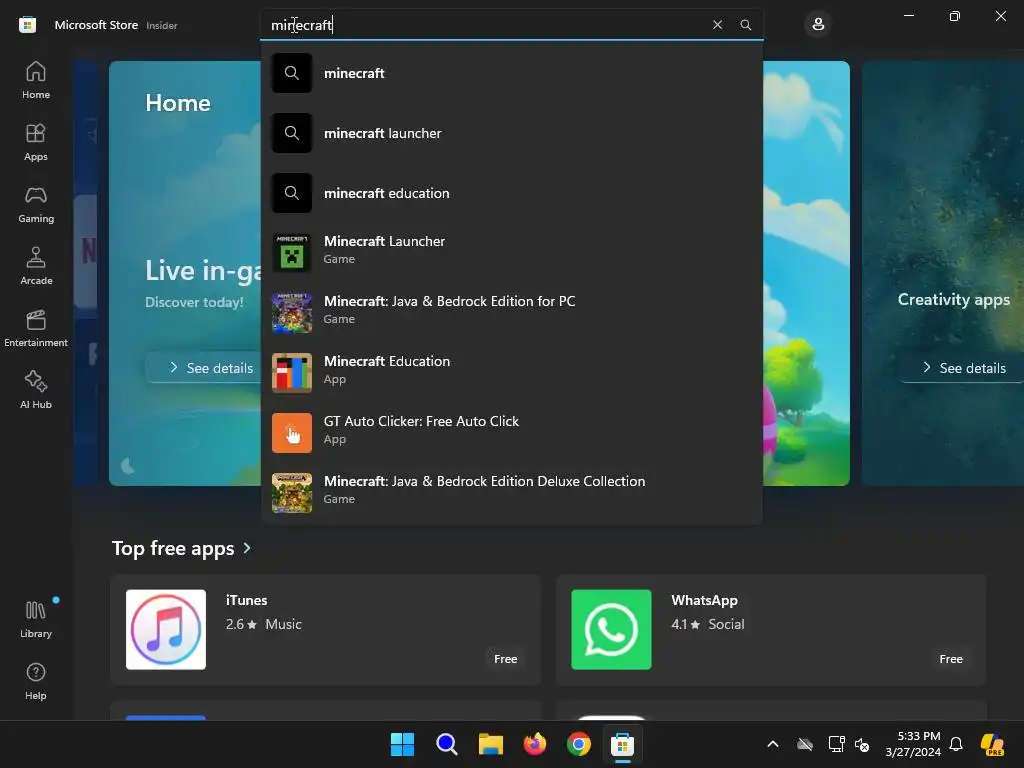Select the 'minecraft' search suggestion
Viewport: 1024px width, 768px height.
pos(511,73)
